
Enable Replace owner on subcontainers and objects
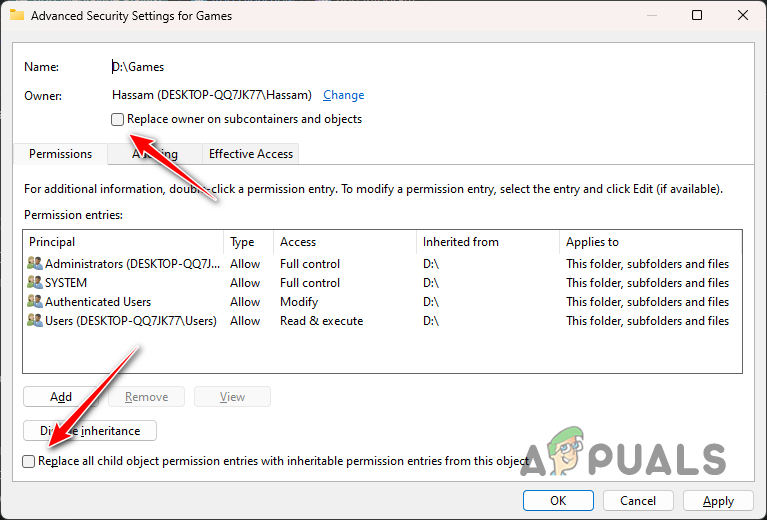117,119
